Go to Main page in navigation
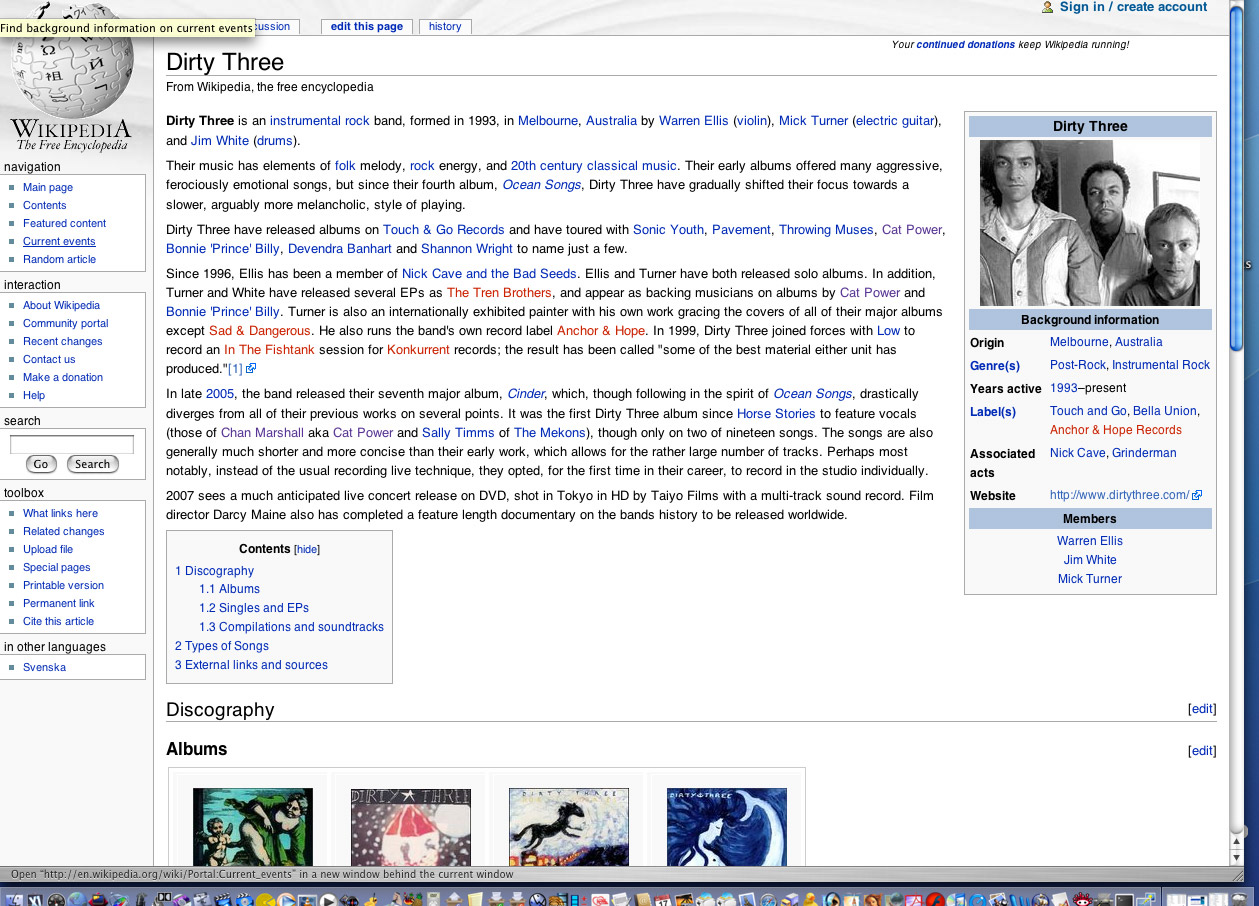This screenshot has width=1259, height=906. (48, 187)
